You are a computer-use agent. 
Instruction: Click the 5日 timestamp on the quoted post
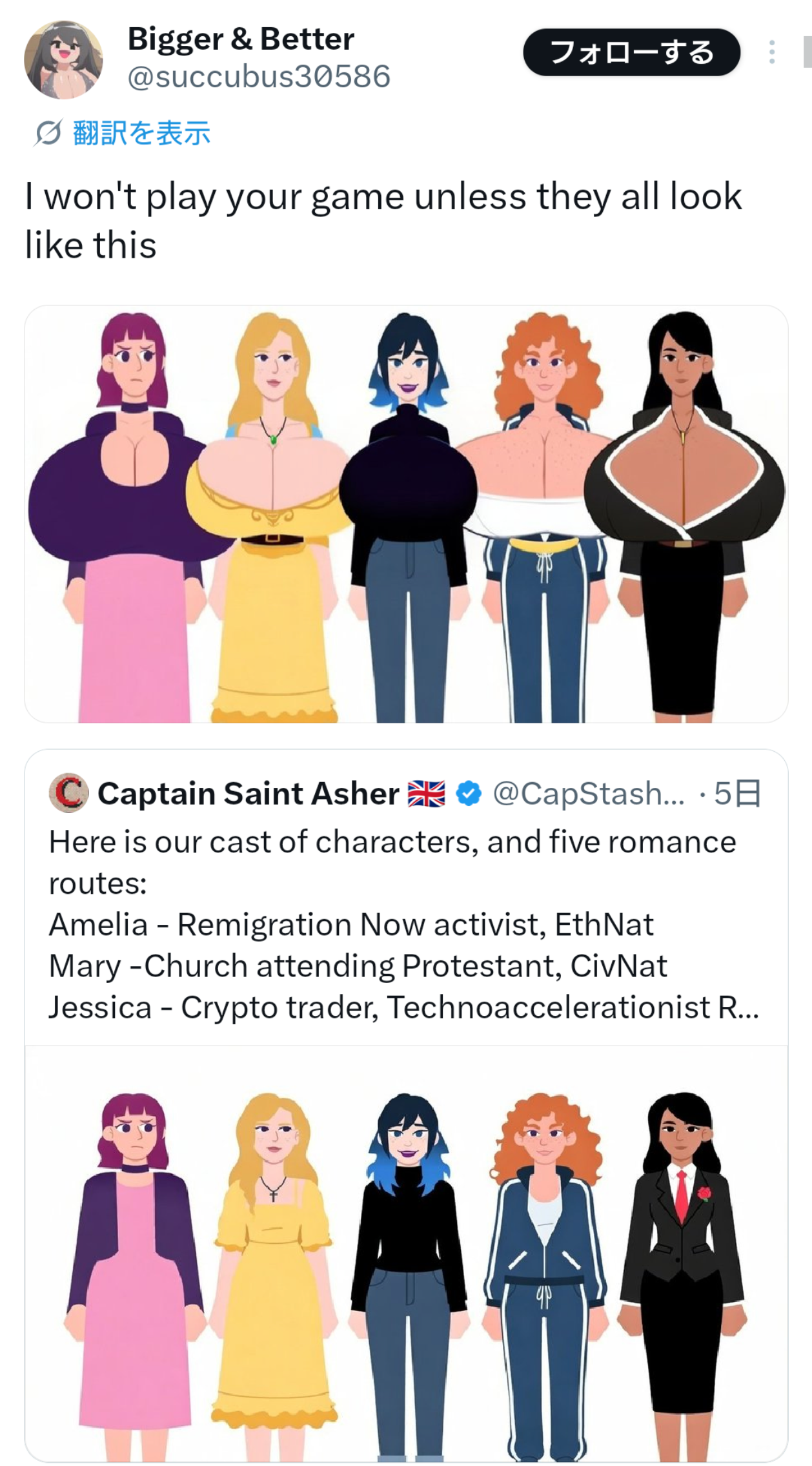(x=738, y=793)
